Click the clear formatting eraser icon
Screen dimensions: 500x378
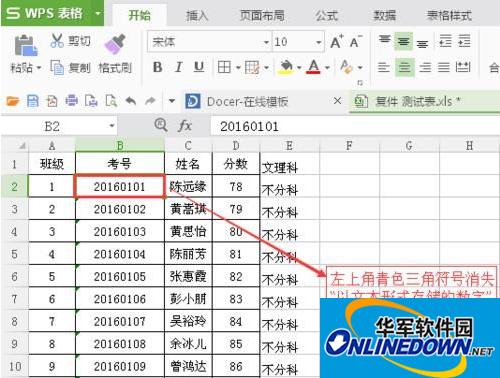point(347,67)
